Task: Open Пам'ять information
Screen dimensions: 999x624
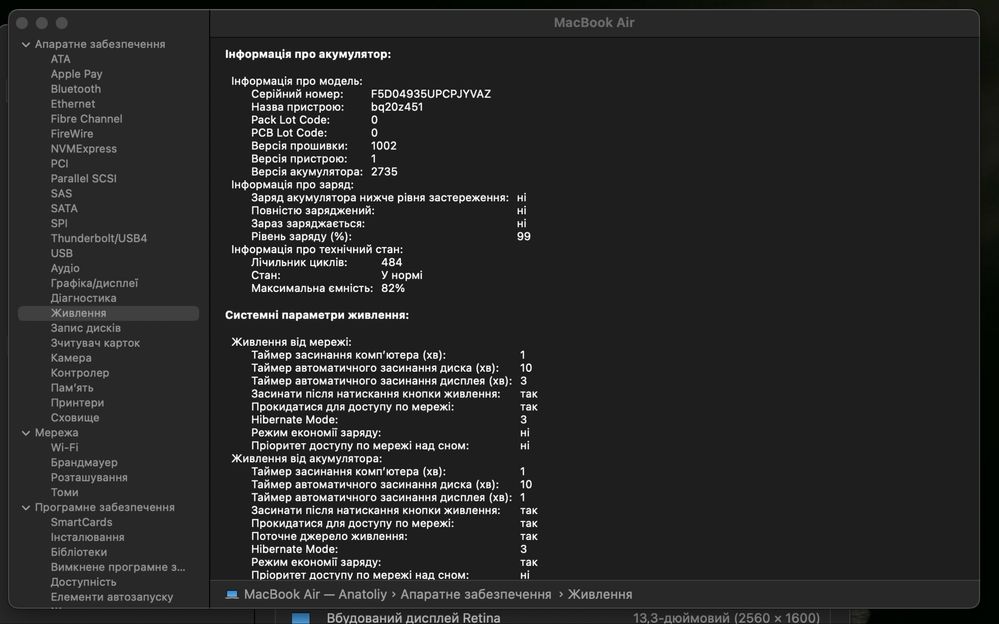Action: point(72,388)
